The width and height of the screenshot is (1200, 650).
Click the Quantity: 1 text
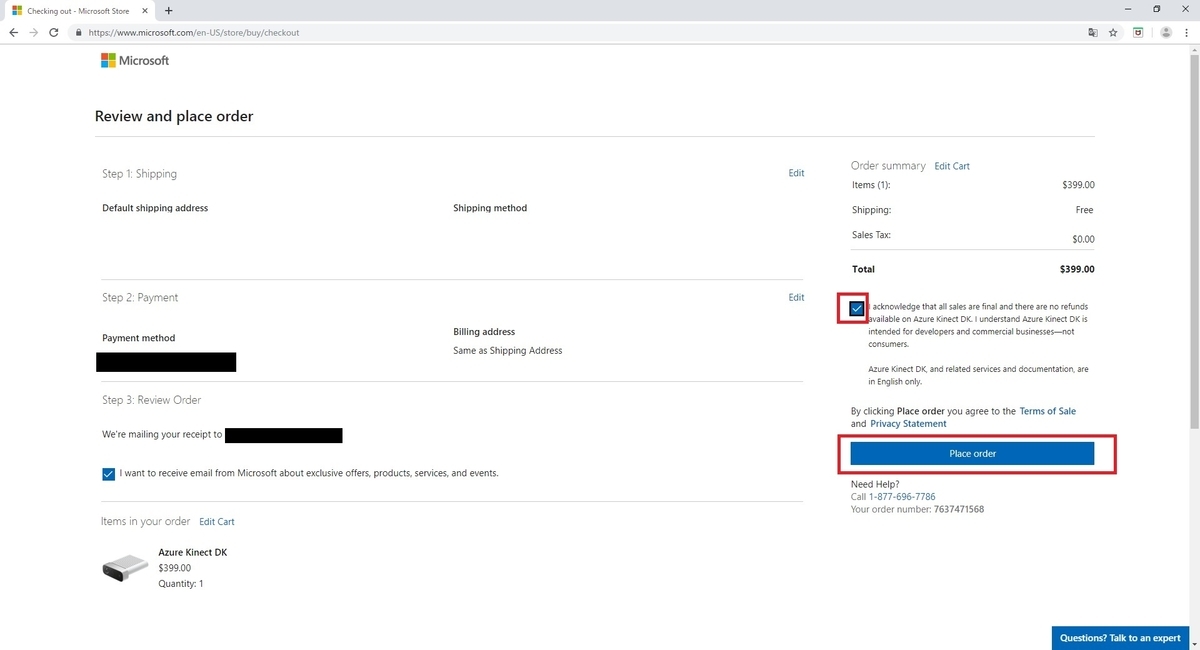pyautogui.click(x=181, y=584)
